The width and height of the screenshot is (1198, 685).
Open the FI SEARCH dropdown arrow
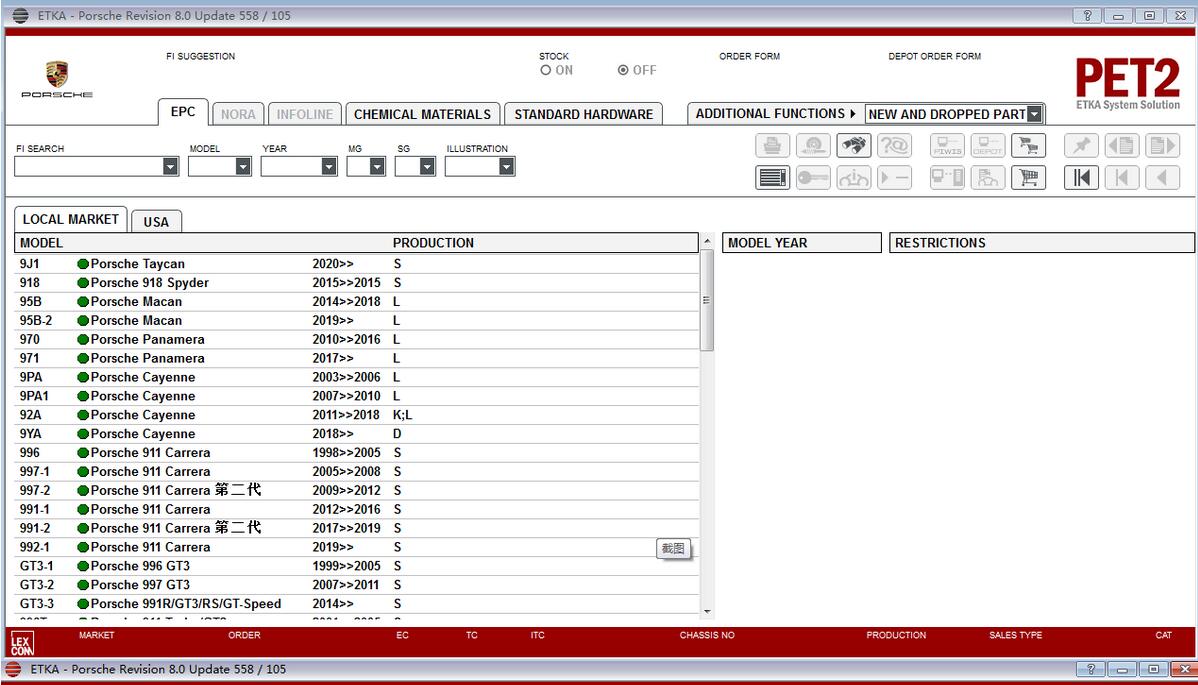(x=170, y=166)
